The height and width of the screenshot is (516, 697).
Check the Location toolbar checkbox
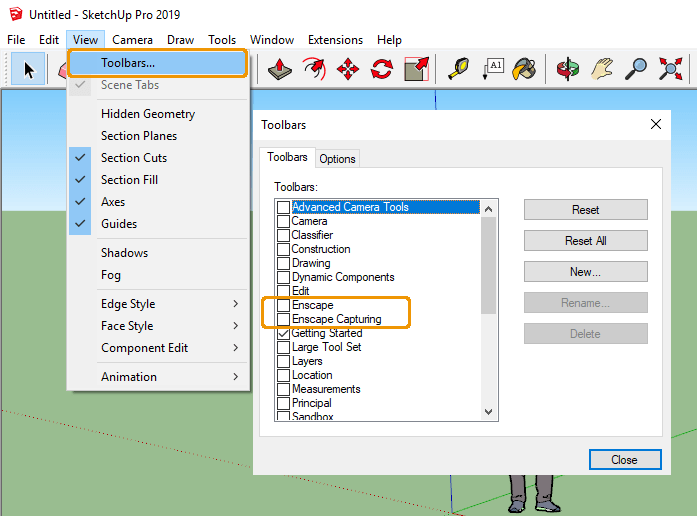click(x=283, y=375)
